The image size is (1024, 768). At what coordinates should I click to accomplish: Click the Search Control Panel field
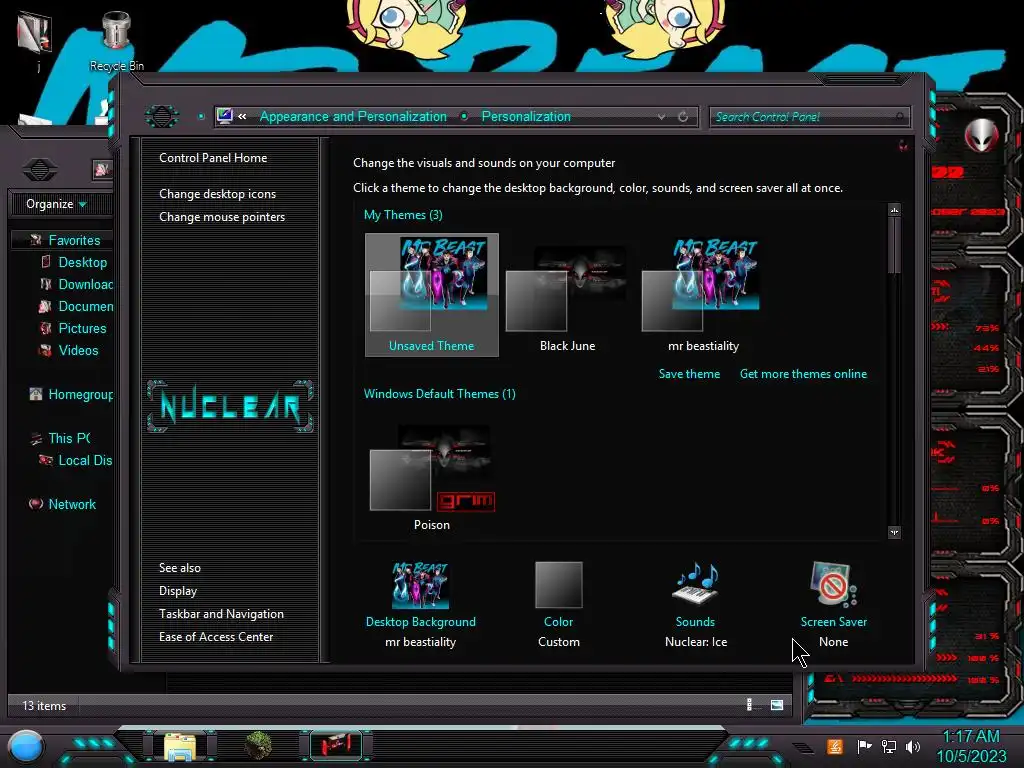(x=809, y=117)
